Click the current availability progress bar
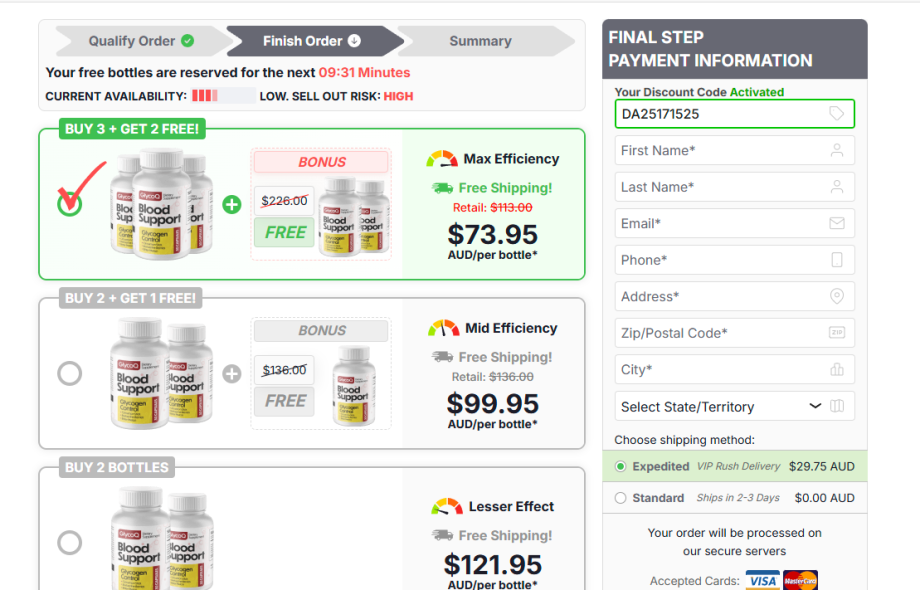 (224, 96)
